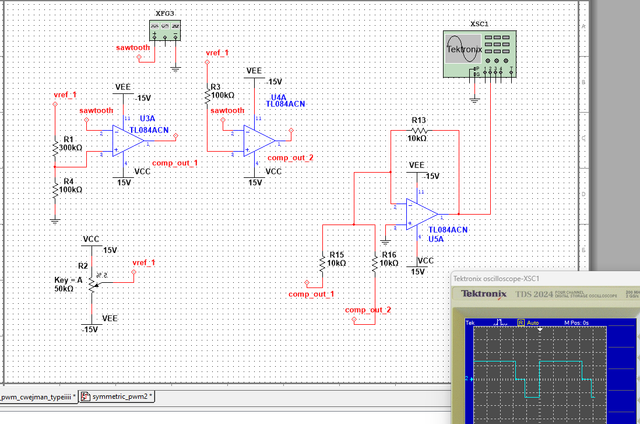Viewport: 640px width, 424px height.
Task: Click the sawtooth label at U4A's input
Action: coord(227,110)
